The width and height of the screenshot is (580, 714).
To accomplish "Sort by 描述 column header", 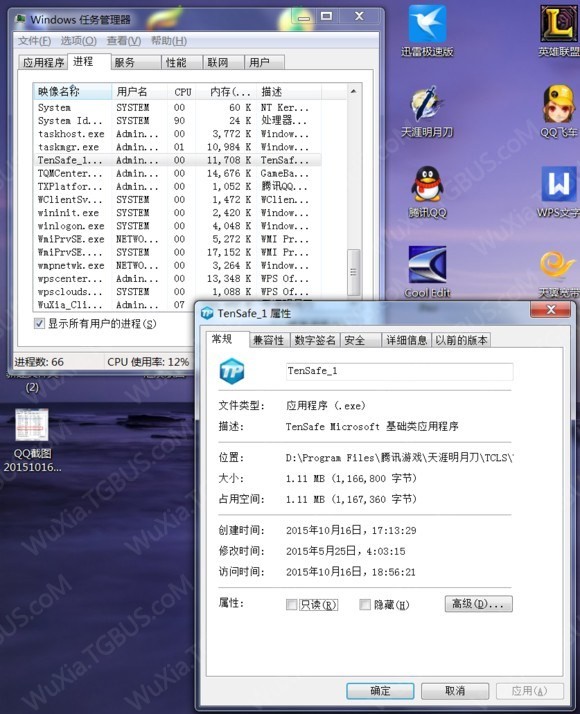I will pos(289,92).
